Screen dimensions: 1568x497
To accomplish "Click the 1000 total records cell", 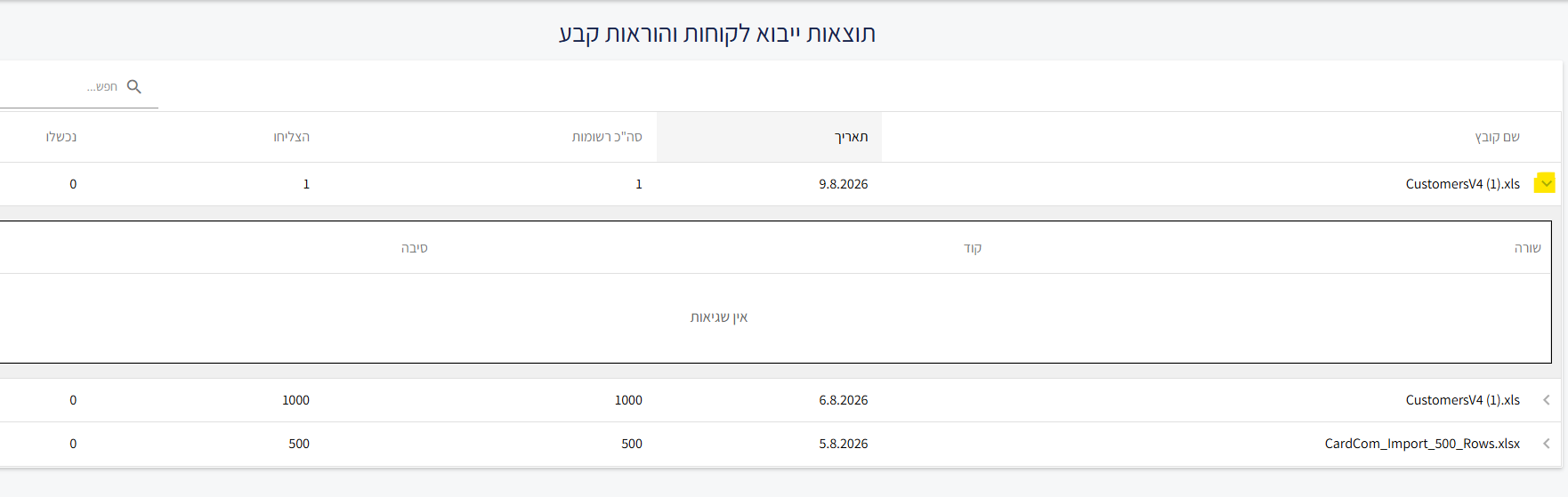I will 628,400.
